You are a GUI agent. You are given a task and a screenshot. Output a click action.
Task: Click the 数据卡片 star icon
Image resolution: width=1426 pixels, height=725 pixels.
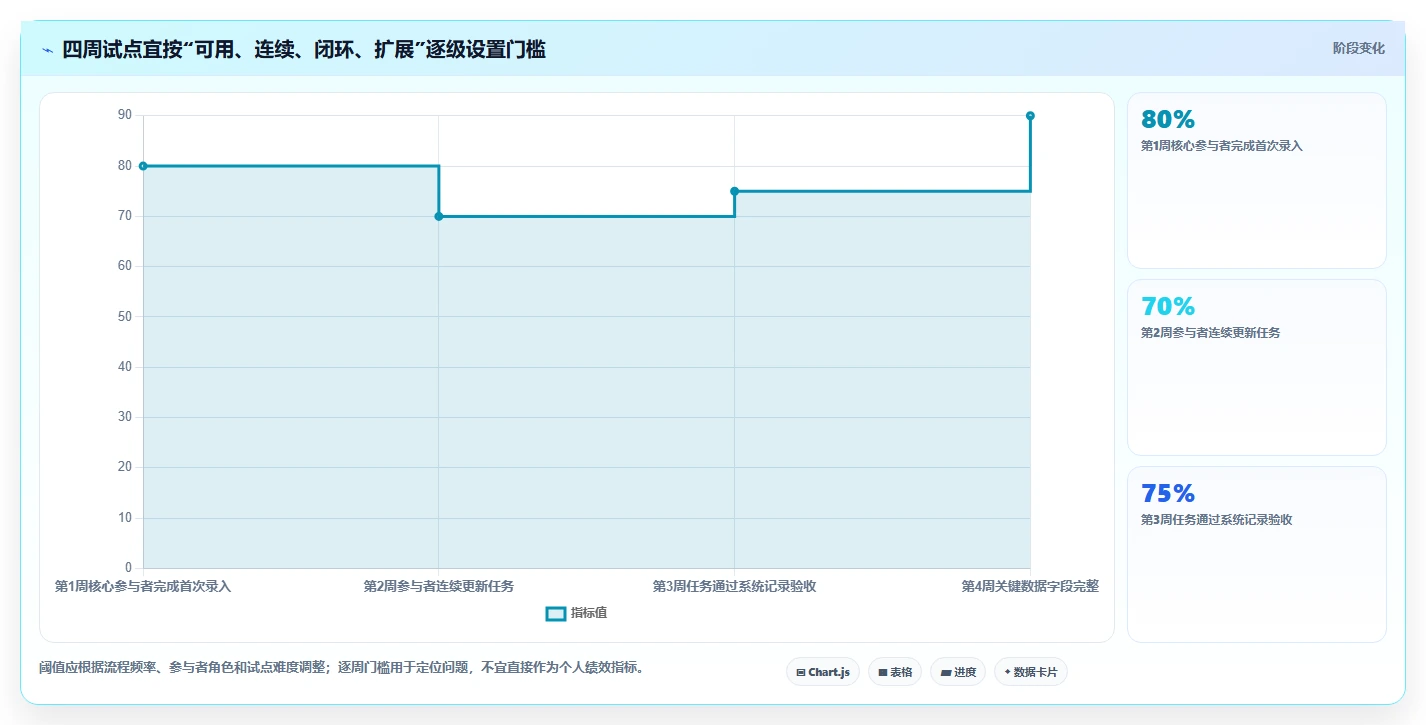tap(1007, 672)
